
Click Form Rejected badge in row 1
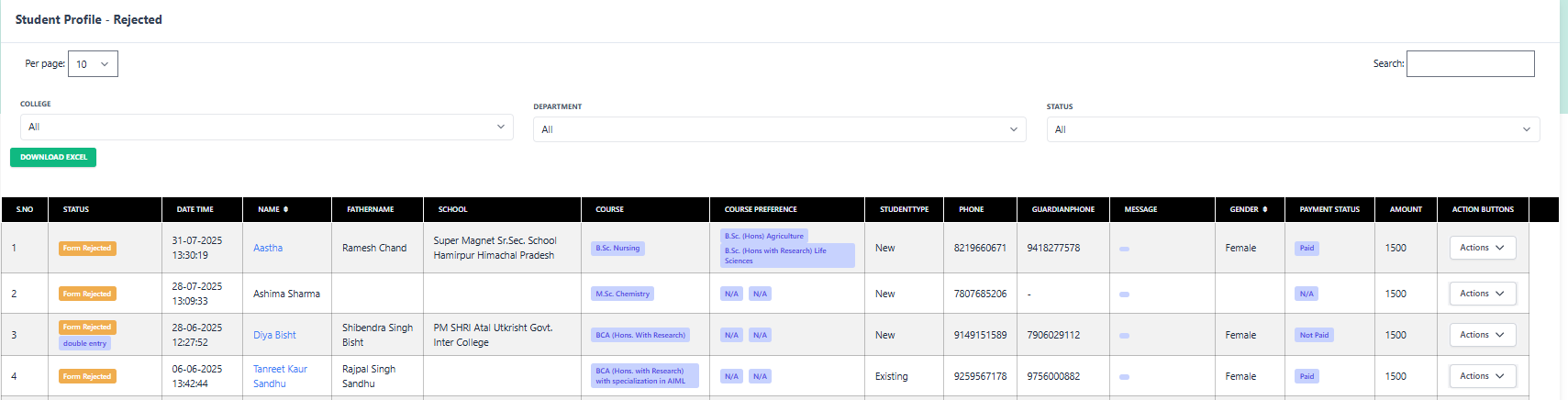click(x=87, y=249)
